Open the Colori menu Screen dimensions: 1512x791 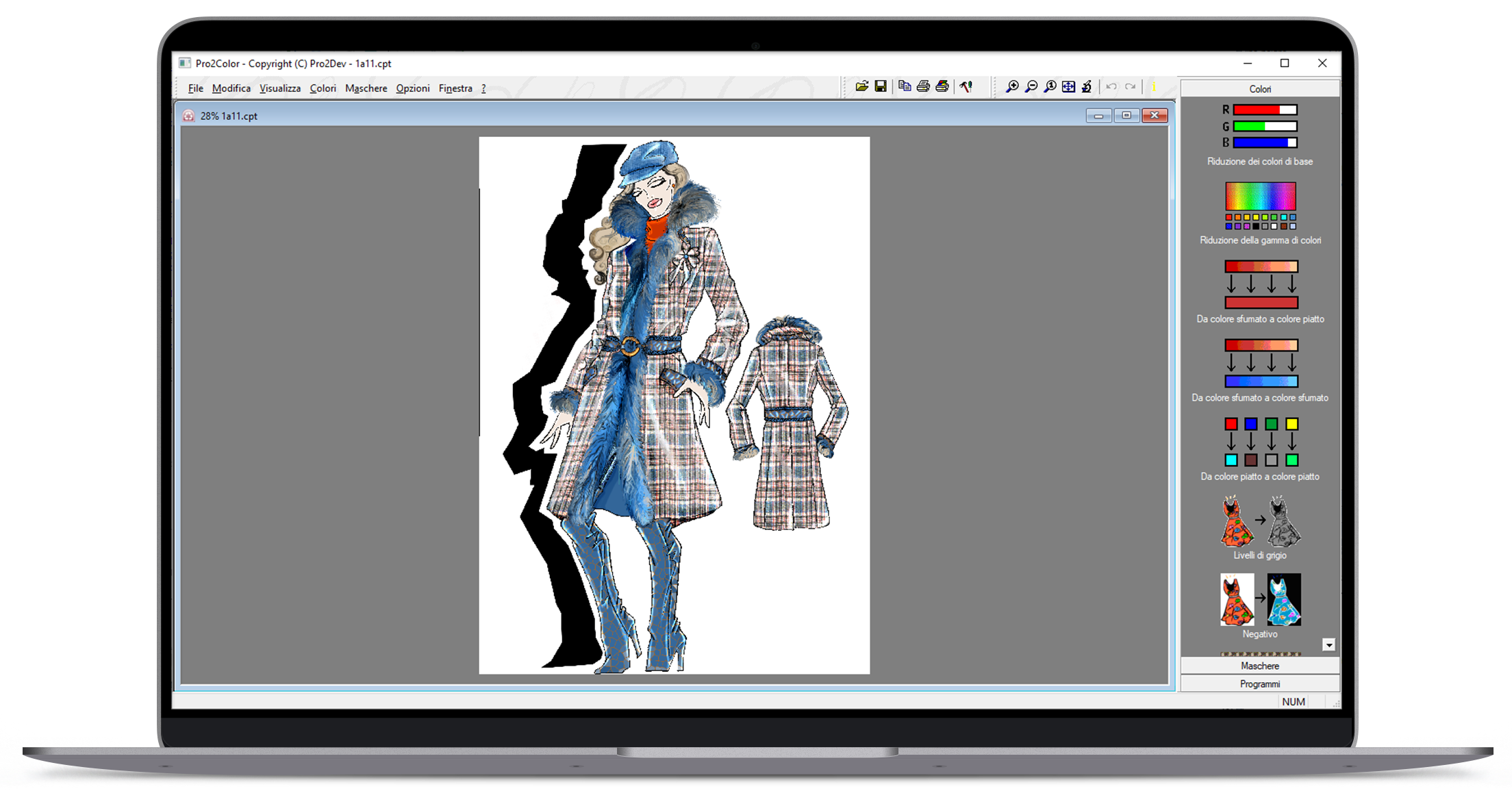click(x=323, y=88)
